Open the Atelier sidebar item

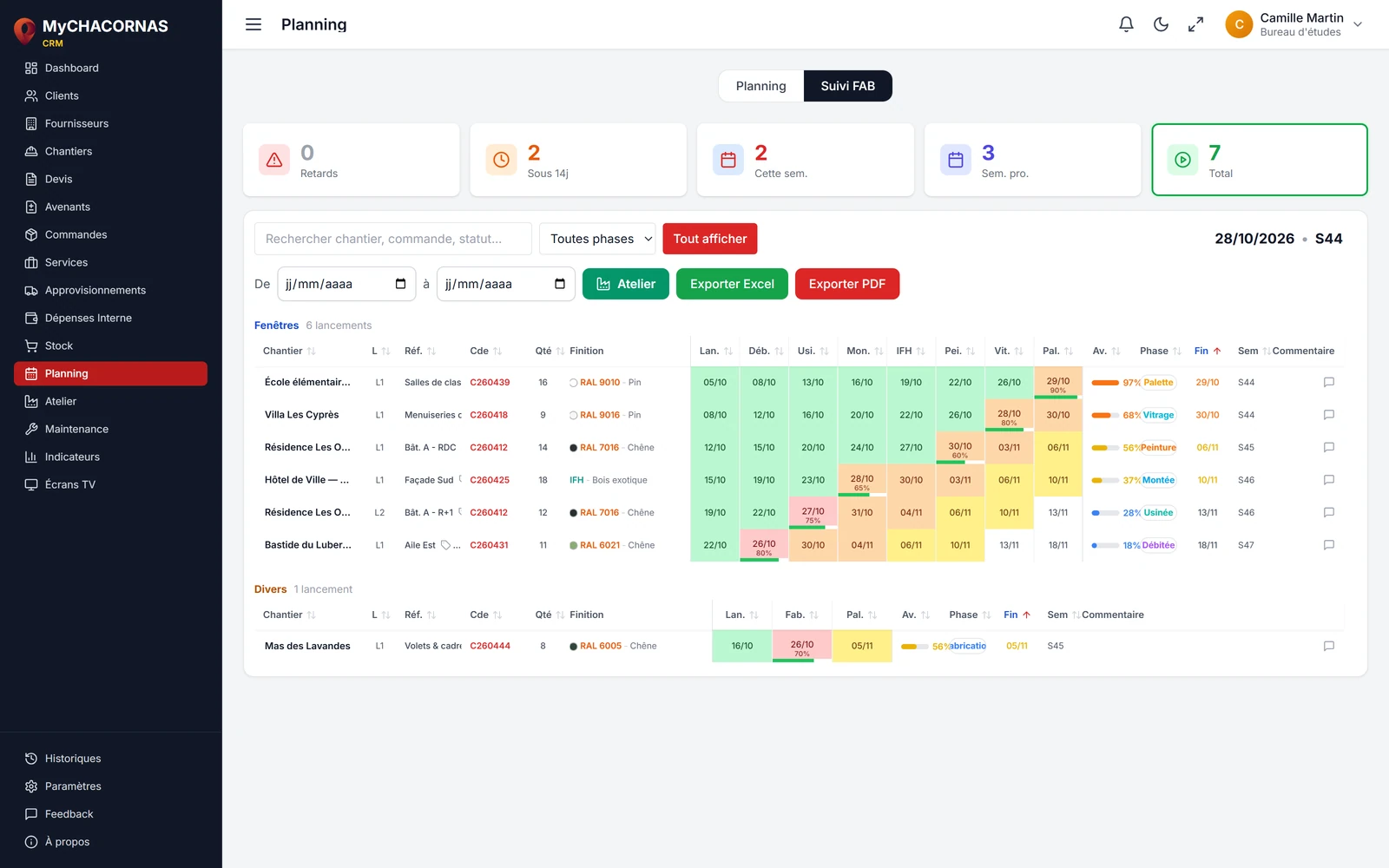click(111, 401)
